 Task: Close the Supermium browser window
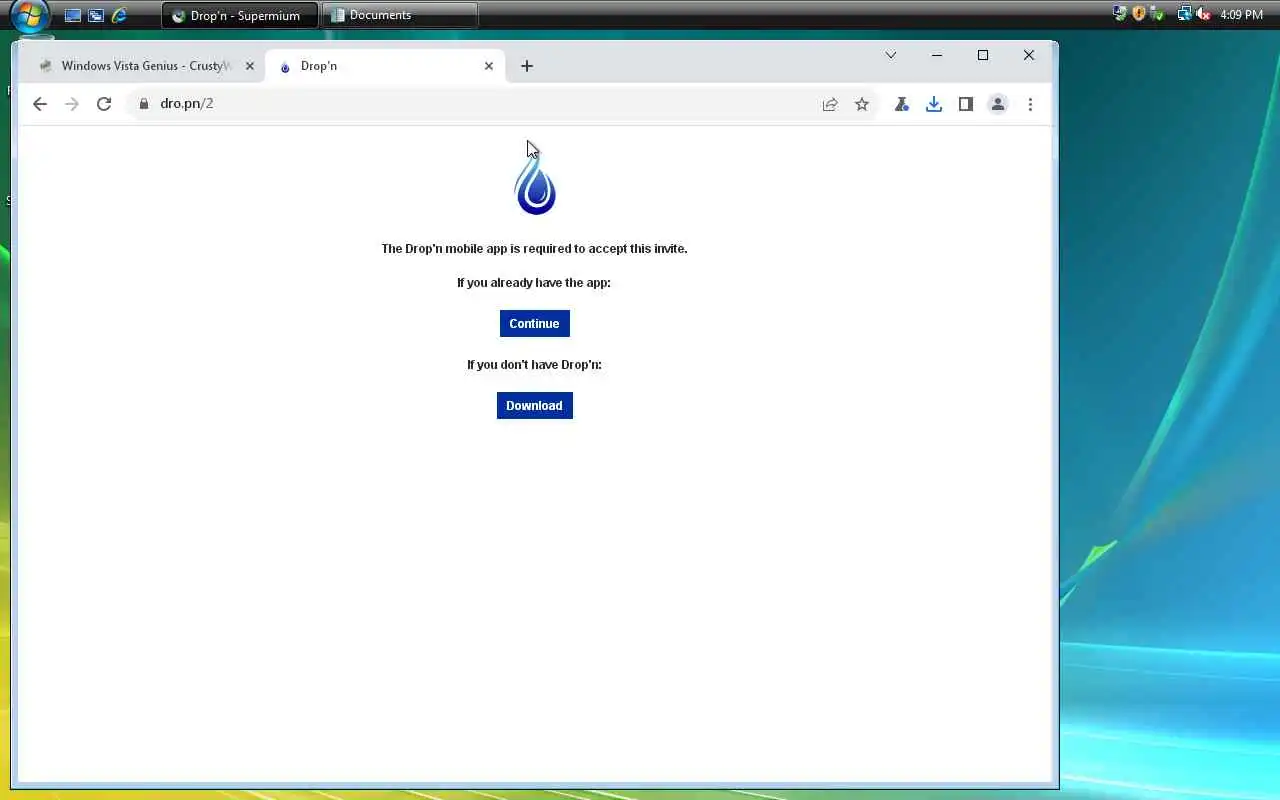(x=1029, y=55)
